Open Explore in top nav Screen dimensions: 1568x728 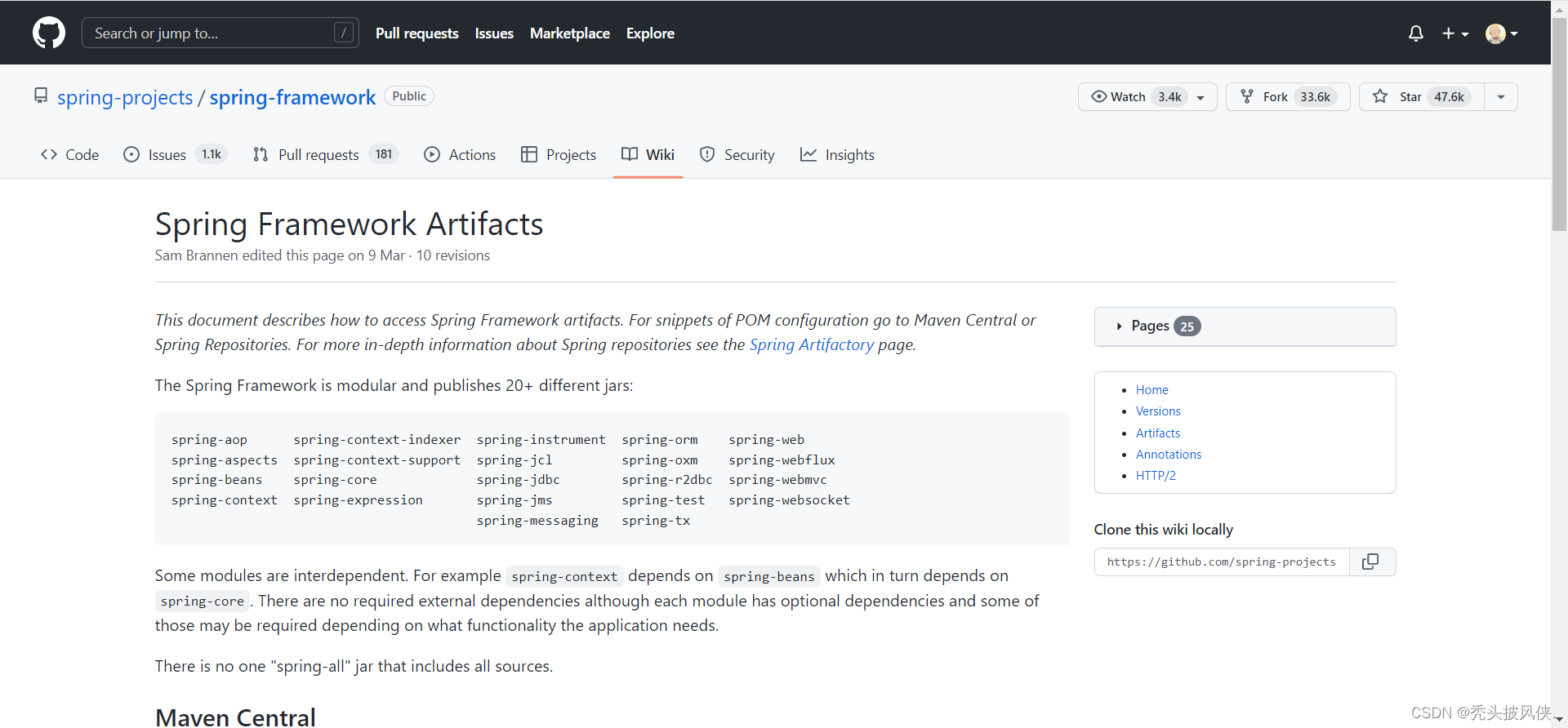pyautogui.click(x=650, y=33)
